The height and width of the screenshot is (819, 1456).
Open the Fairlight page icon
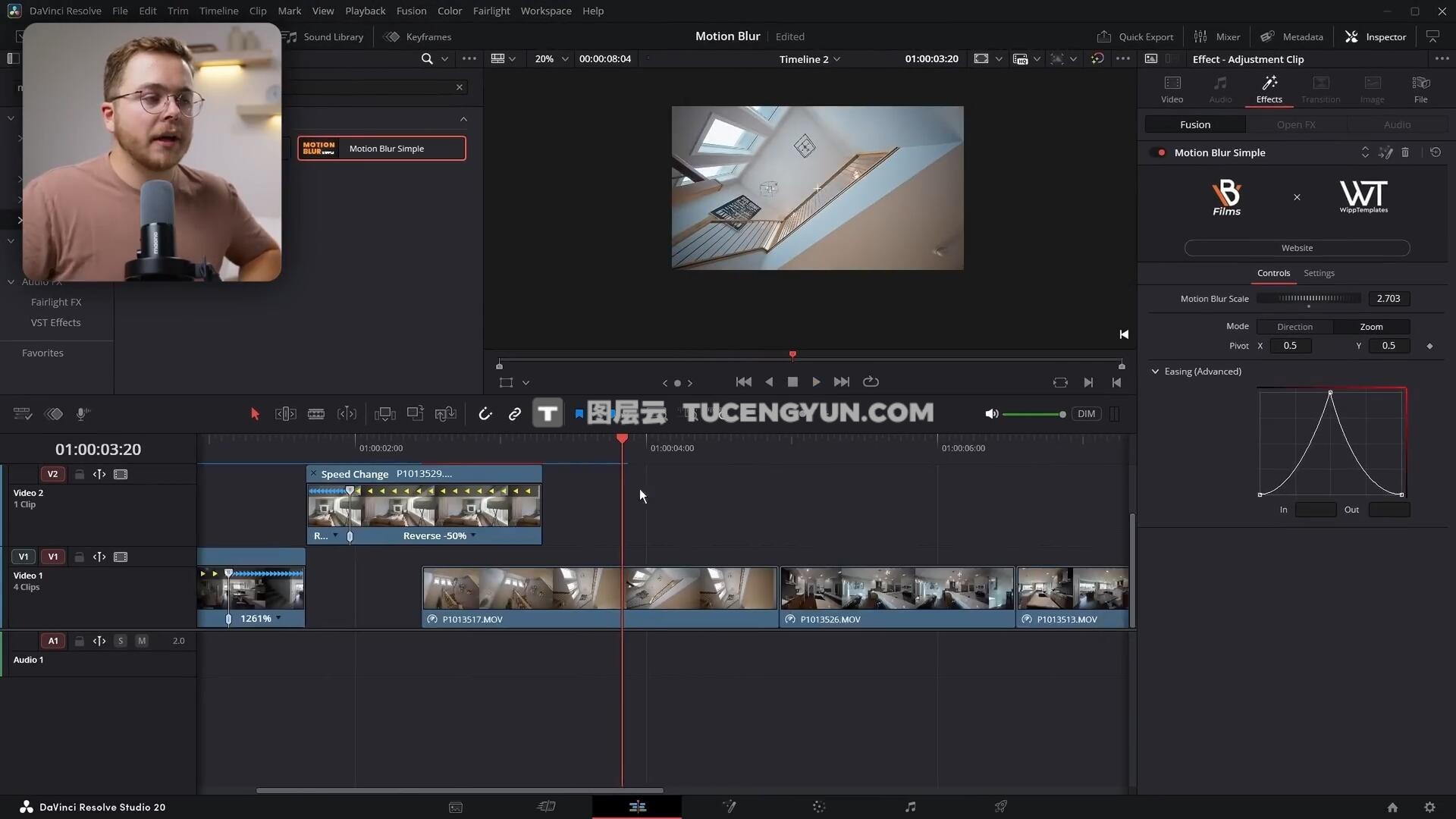[x=910, y=807]
